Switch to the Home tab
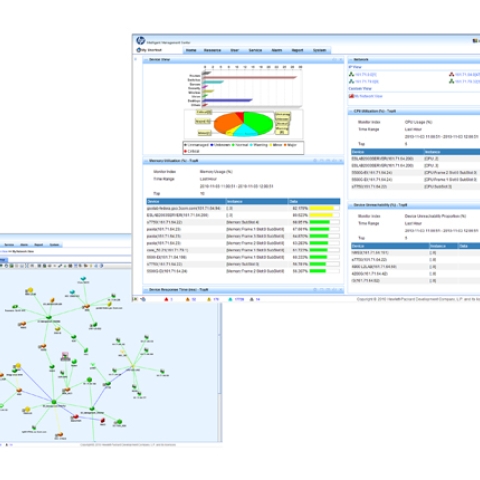480x480 pixels. pyautogui.click(x=191, y=50)
